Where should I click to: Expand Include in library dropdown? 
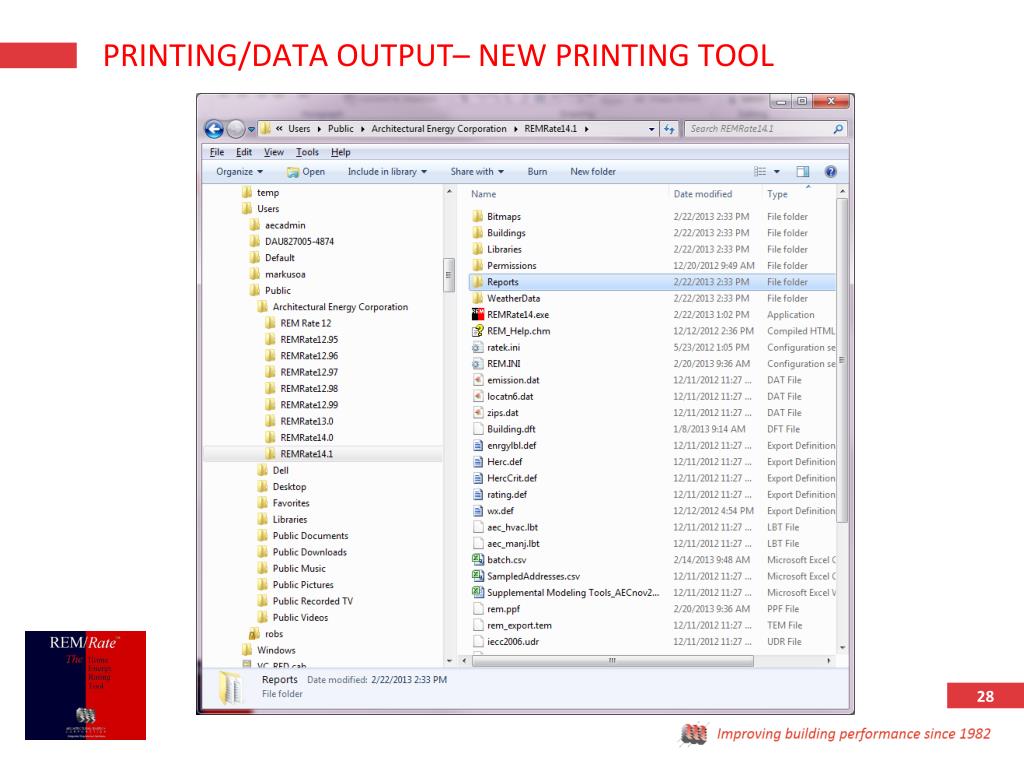[387, 172]
